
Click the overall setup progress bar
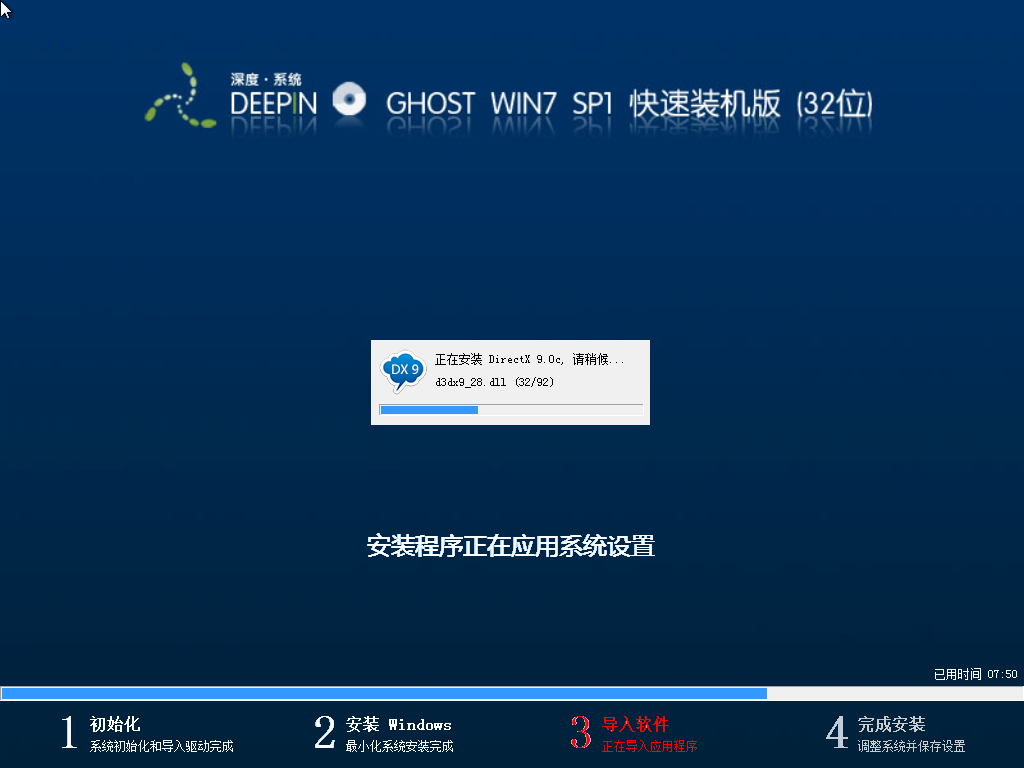(512, 694)
